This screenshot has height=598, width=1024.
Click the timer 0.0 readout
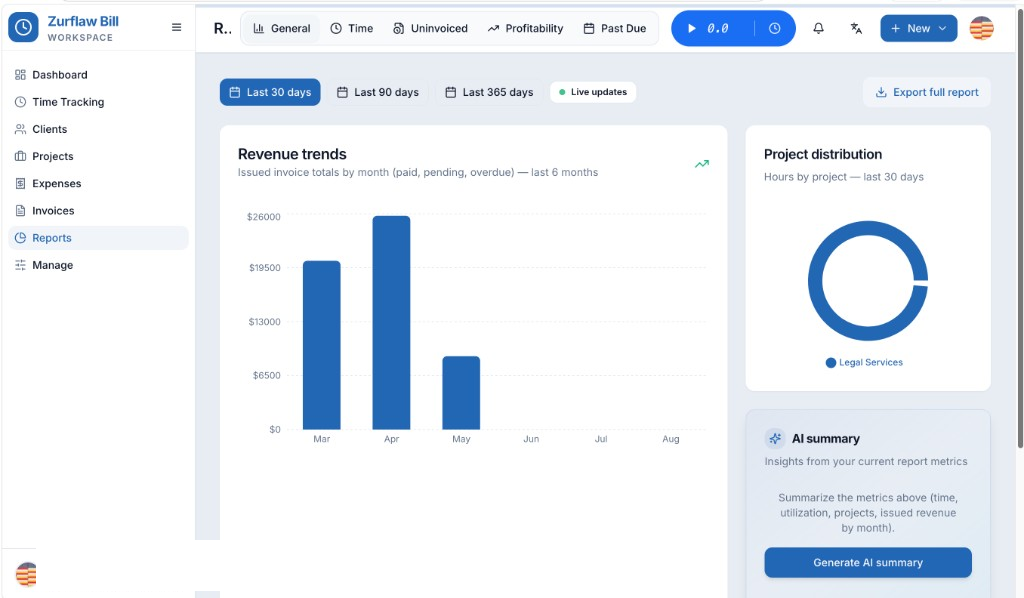coord(718,28)
